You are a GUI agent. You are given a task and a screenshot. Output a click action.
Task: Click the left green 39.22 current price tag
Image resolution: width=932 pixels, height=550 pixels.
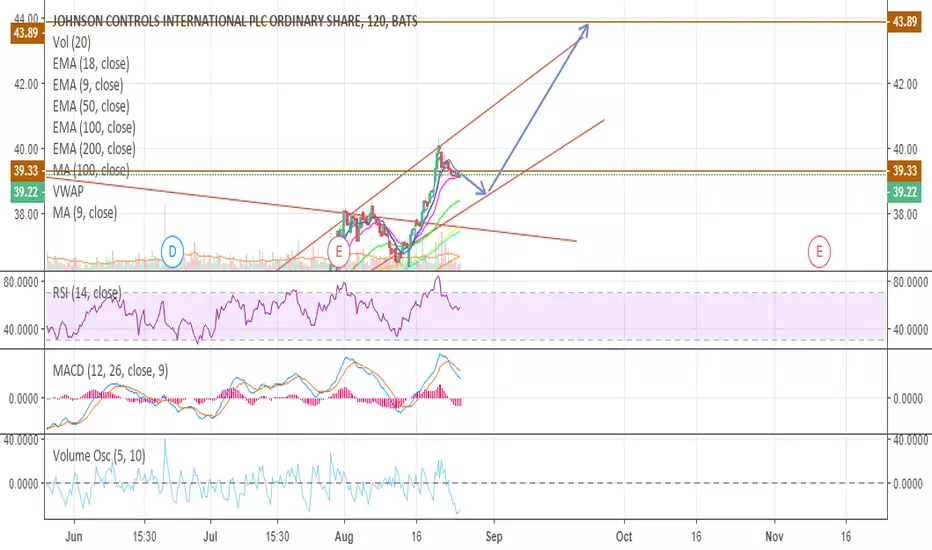click(26, 192)
